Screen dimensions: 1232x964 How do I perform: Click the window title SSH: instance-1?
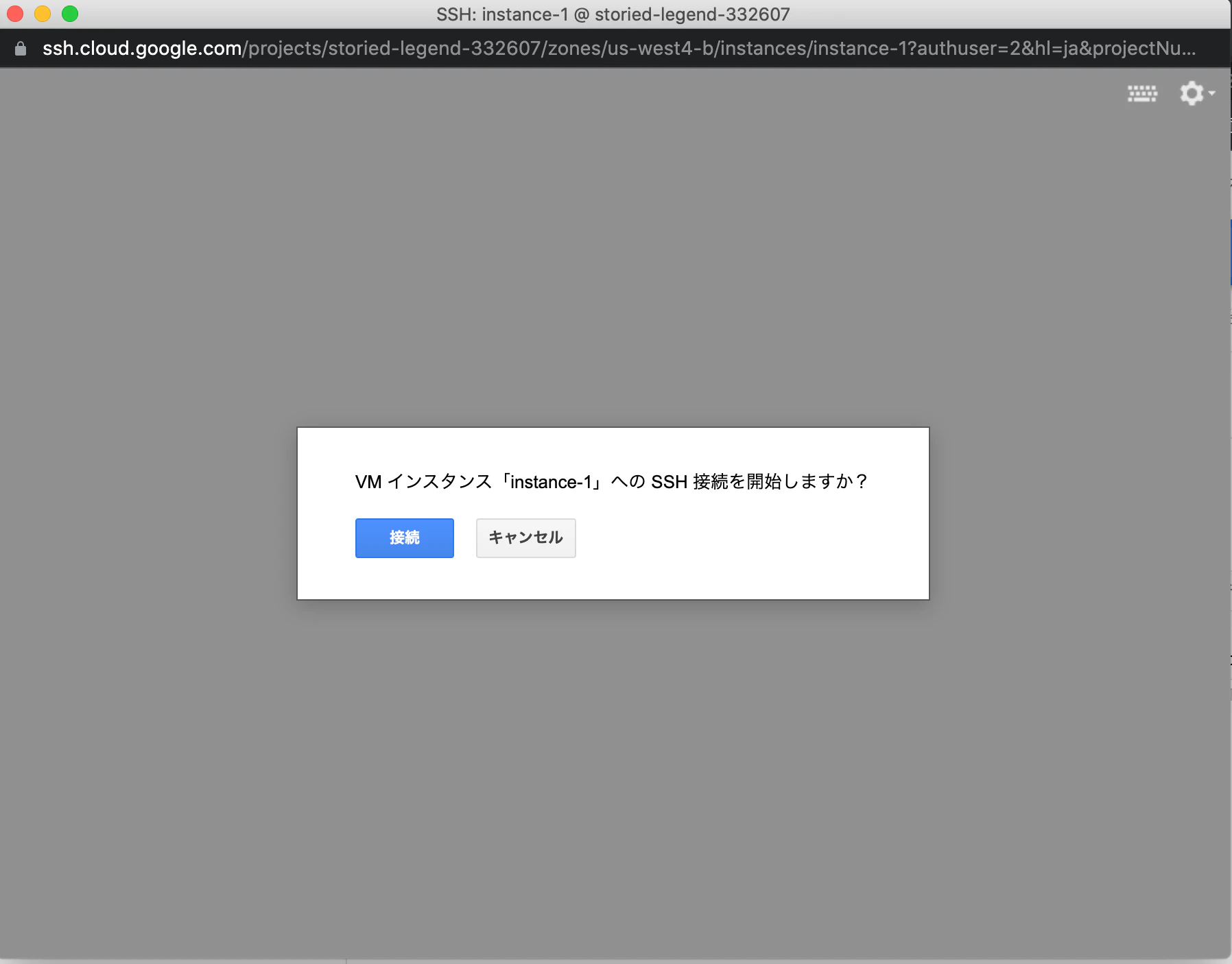(x=613, y=14)
